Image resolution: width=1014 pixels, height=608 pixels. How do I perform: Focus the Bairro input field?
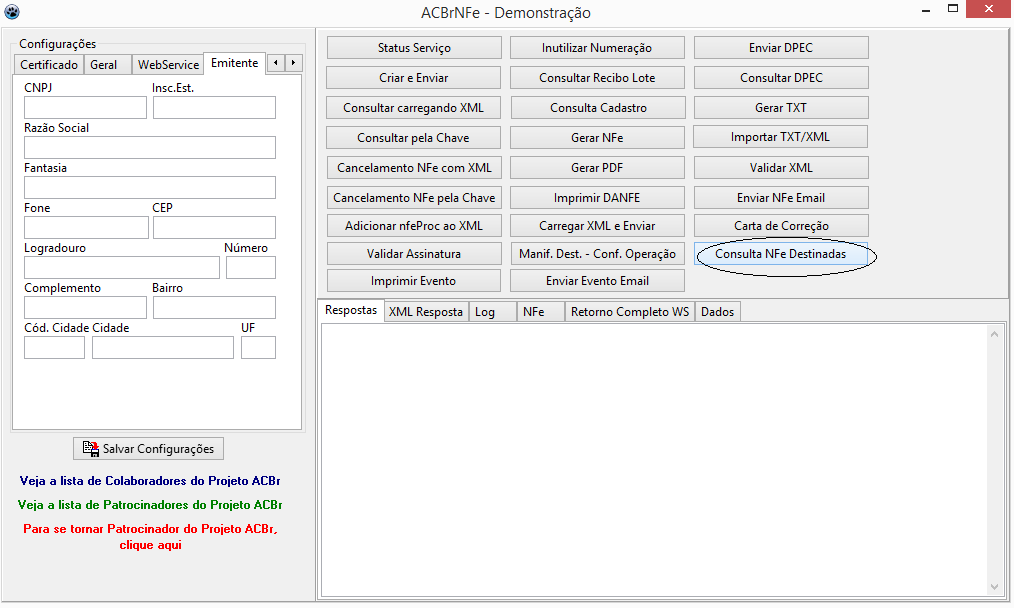click(214, 308)
